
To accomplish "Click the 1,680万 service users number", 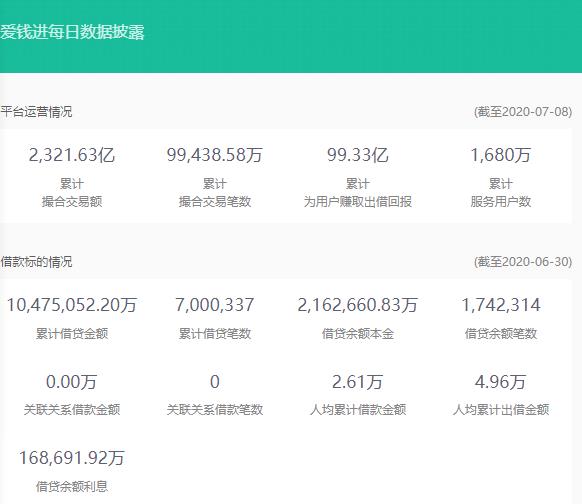I will (x=500, y=155).
